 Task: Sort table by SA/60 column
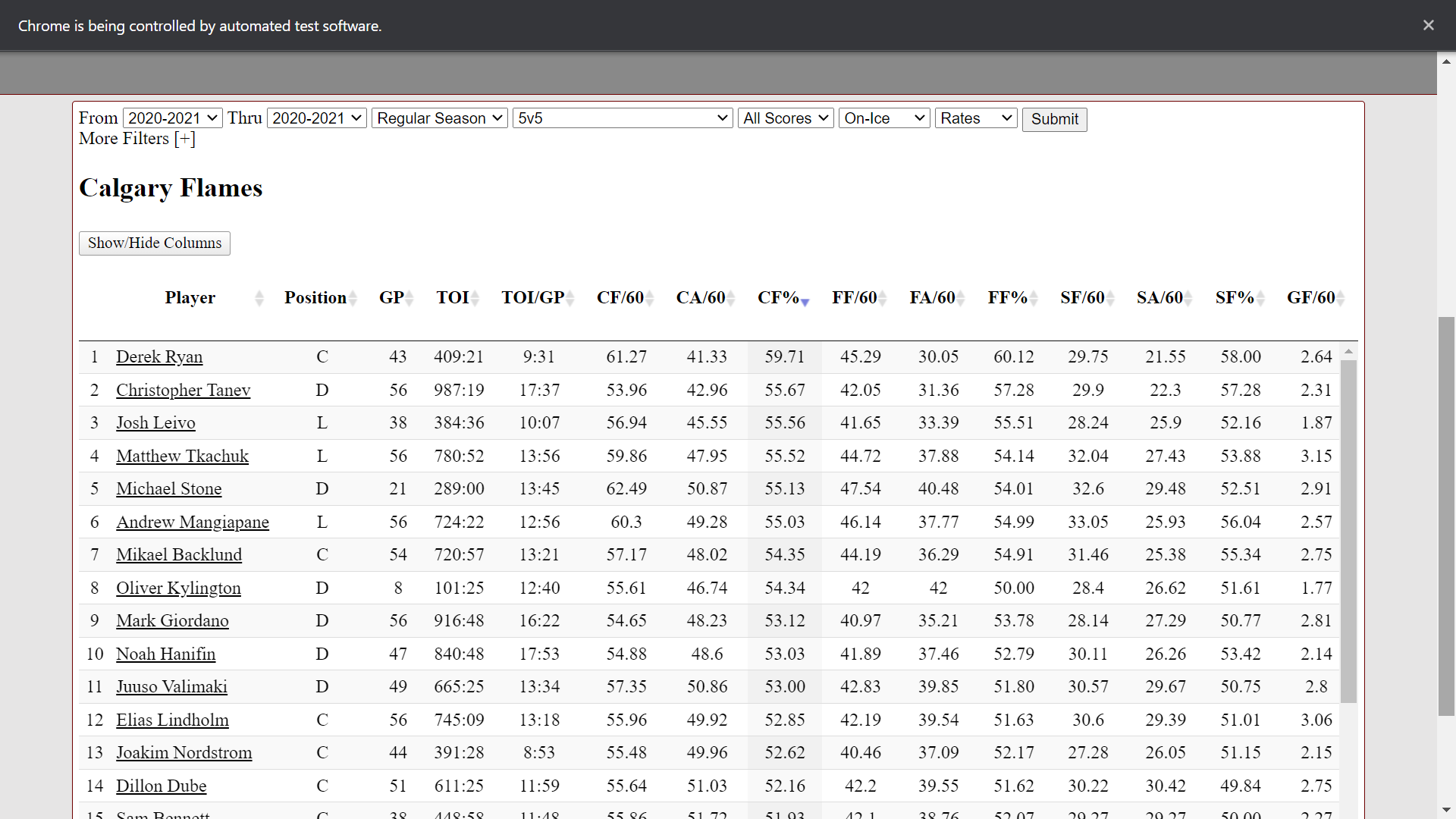coord(1160,298)
